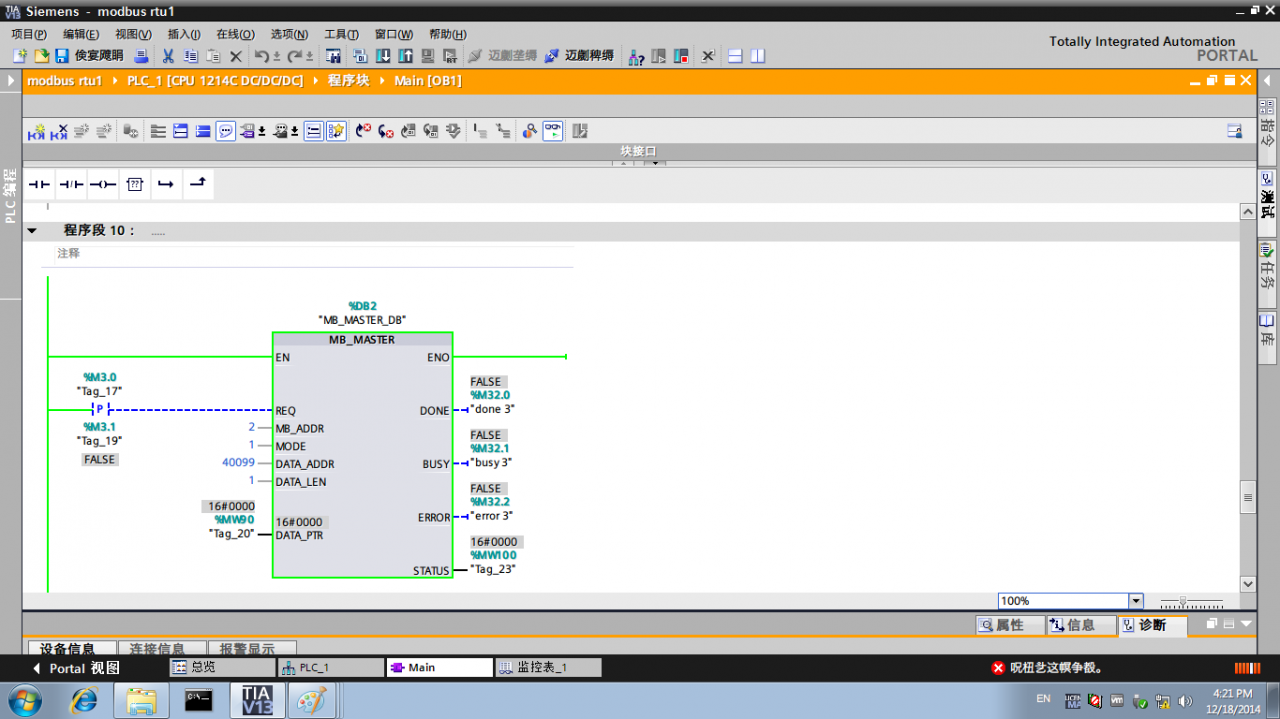Insert a new network in editor toolbar

(x=37, y=131)
